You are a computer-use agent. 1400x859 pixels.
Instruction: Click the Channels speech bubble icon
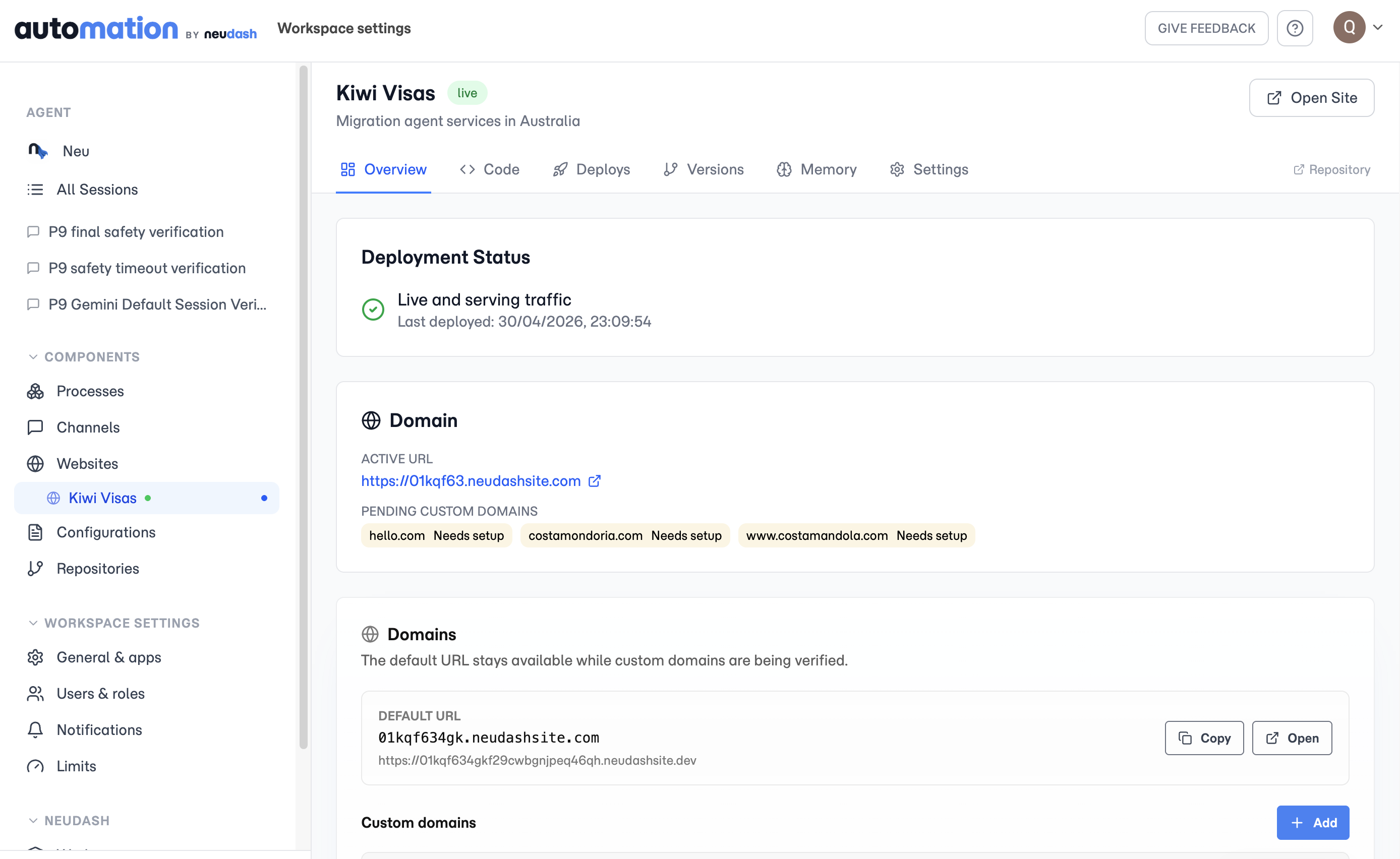[35, 427]
